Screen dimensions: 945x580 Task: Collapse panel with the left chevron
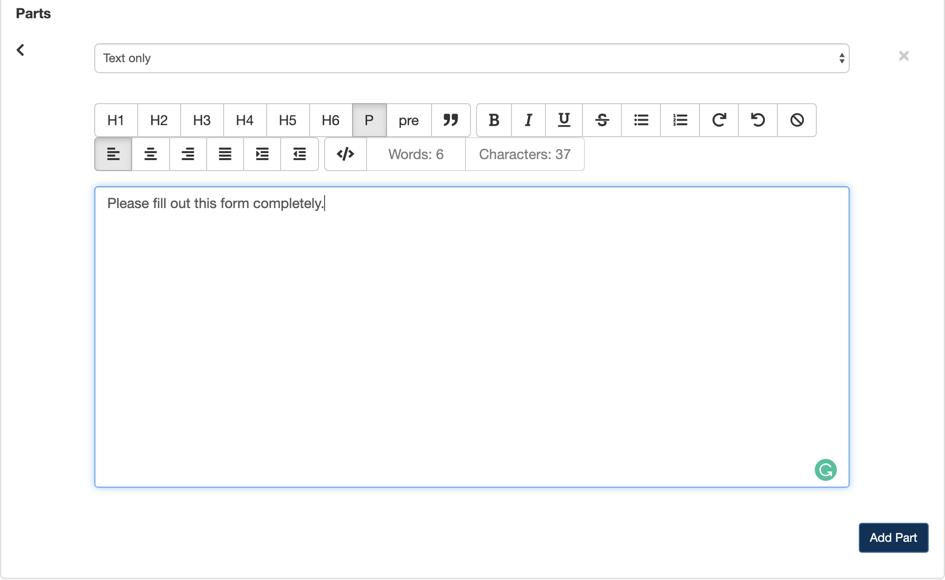[20, 50]
